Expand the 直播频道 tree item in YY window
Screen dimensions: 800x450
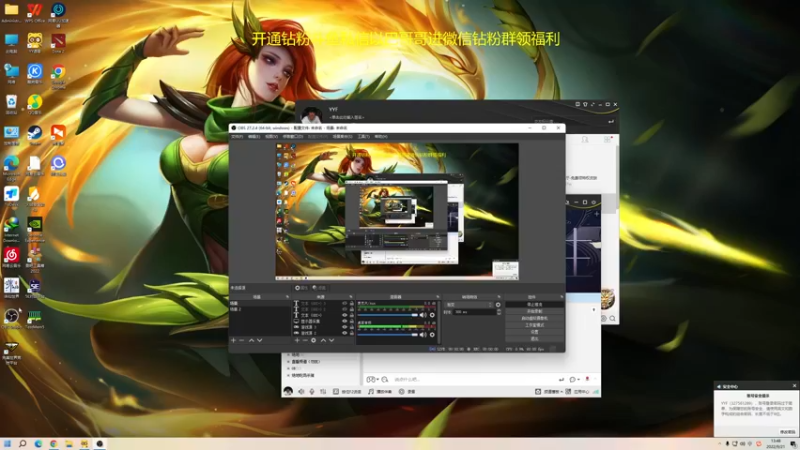coord(289,362)
